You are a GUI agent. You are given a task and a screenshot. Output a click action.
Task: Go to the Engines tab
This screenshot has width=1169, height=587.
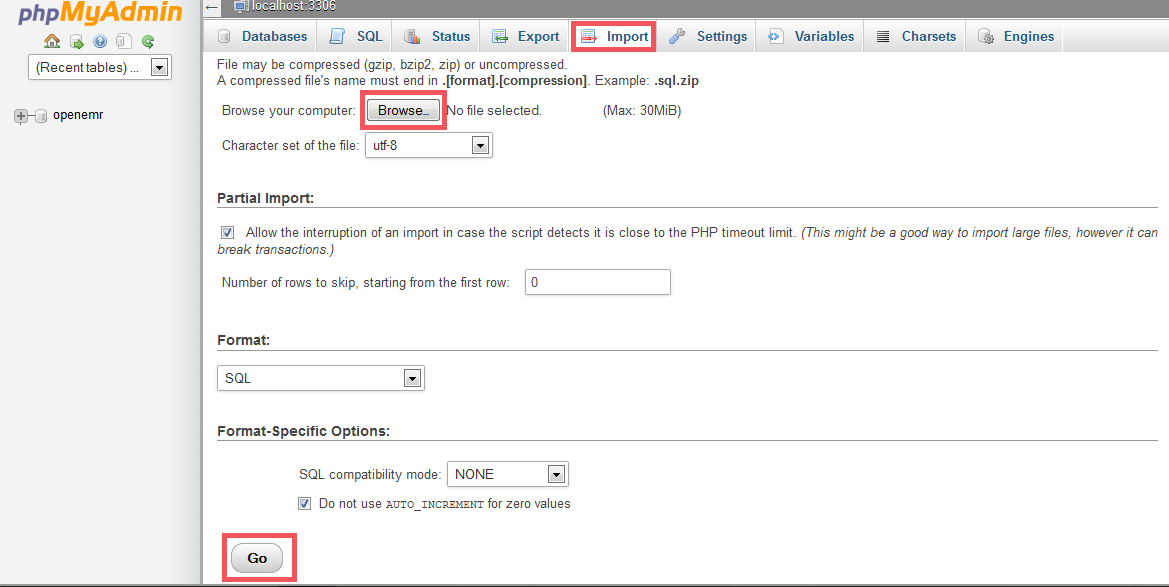click(x=1015, y=36)
